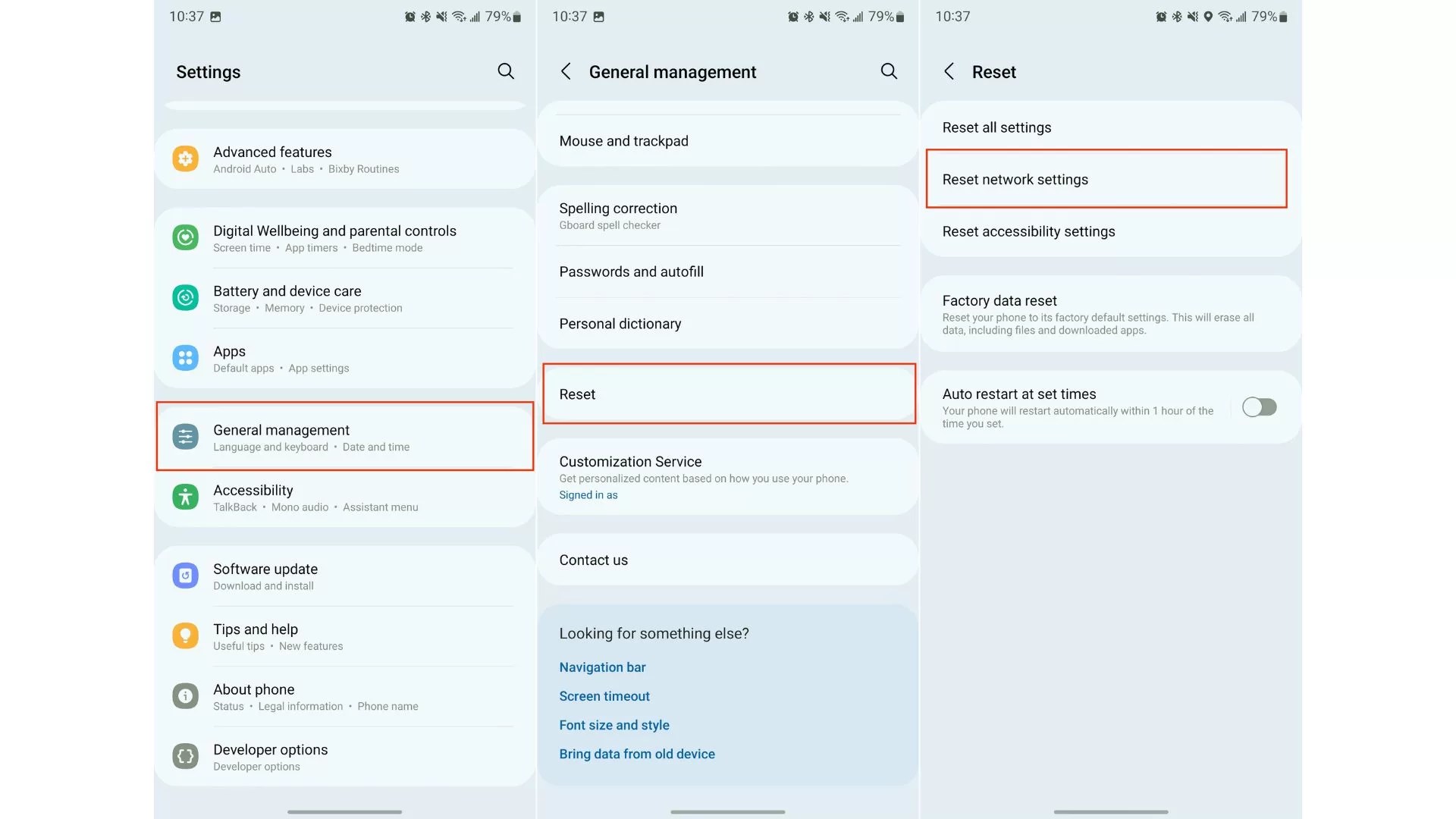Open search on General management screen
The image size is (1456, 819).
click(889, 71)
